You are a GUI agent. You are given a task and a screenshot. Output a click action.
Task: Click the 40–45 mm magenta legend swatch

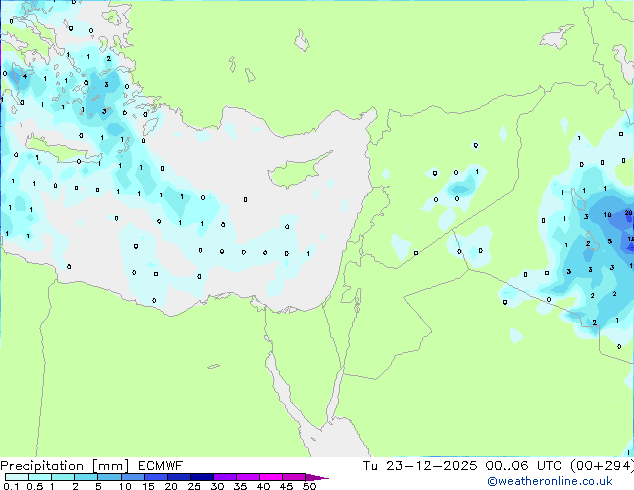point(271,477)
